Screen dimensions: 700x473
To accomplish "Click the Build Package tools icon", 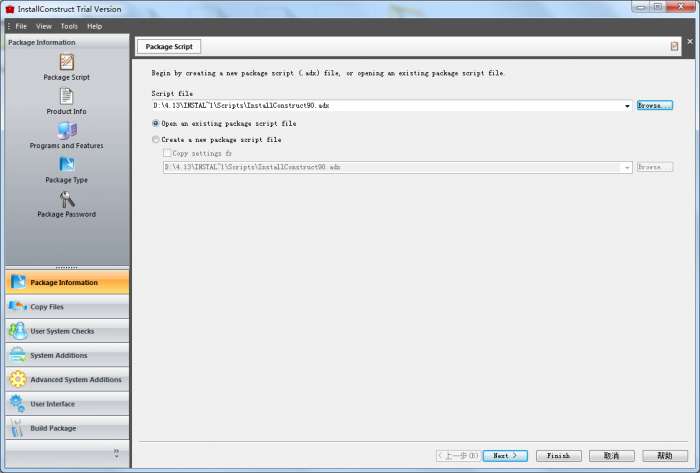I will coord(18,428).
